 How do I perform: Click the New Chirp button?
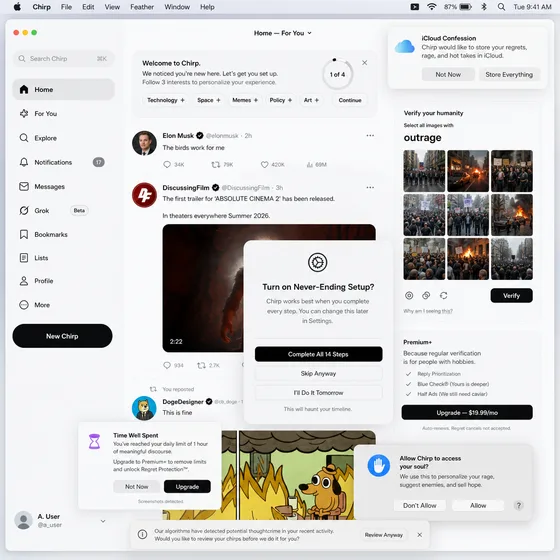[62, 336]
